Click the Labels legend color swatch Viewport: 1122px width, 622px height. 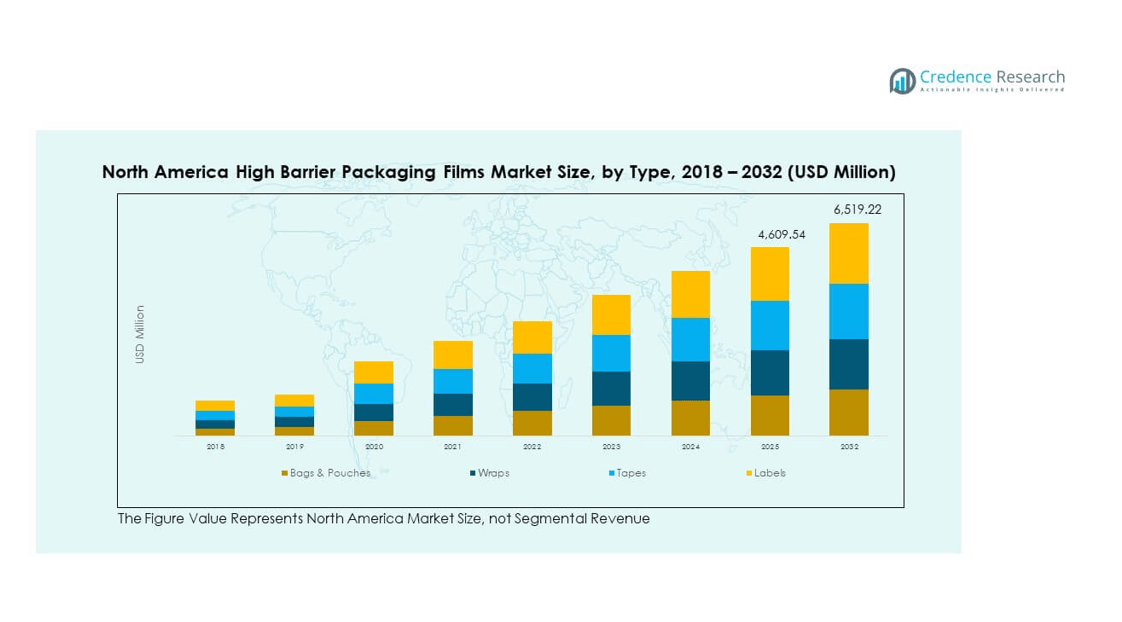pos(748,473)
